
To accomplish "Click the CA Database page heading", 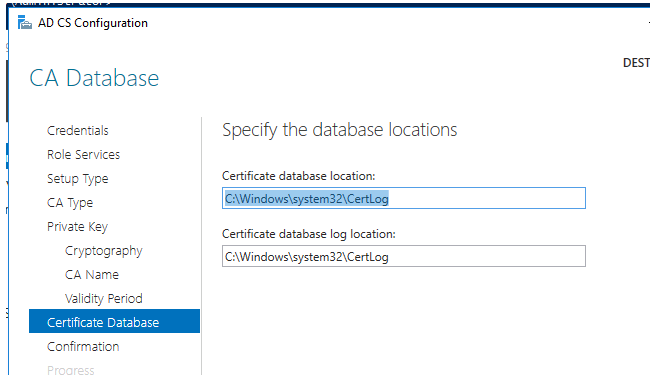I will tap(94, 78).
